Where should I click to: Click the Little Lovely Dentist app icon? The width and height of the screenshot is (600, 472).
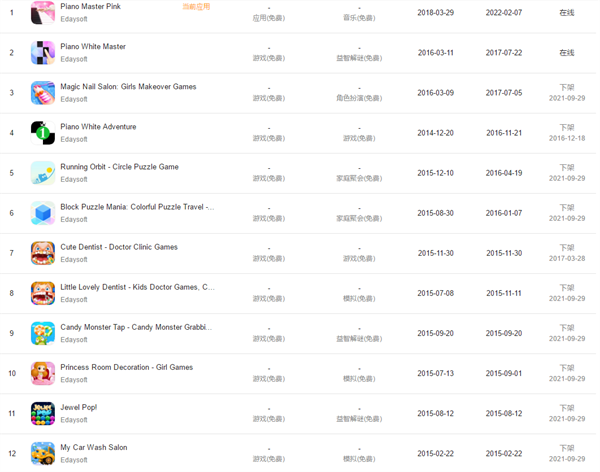pos(43,293)
